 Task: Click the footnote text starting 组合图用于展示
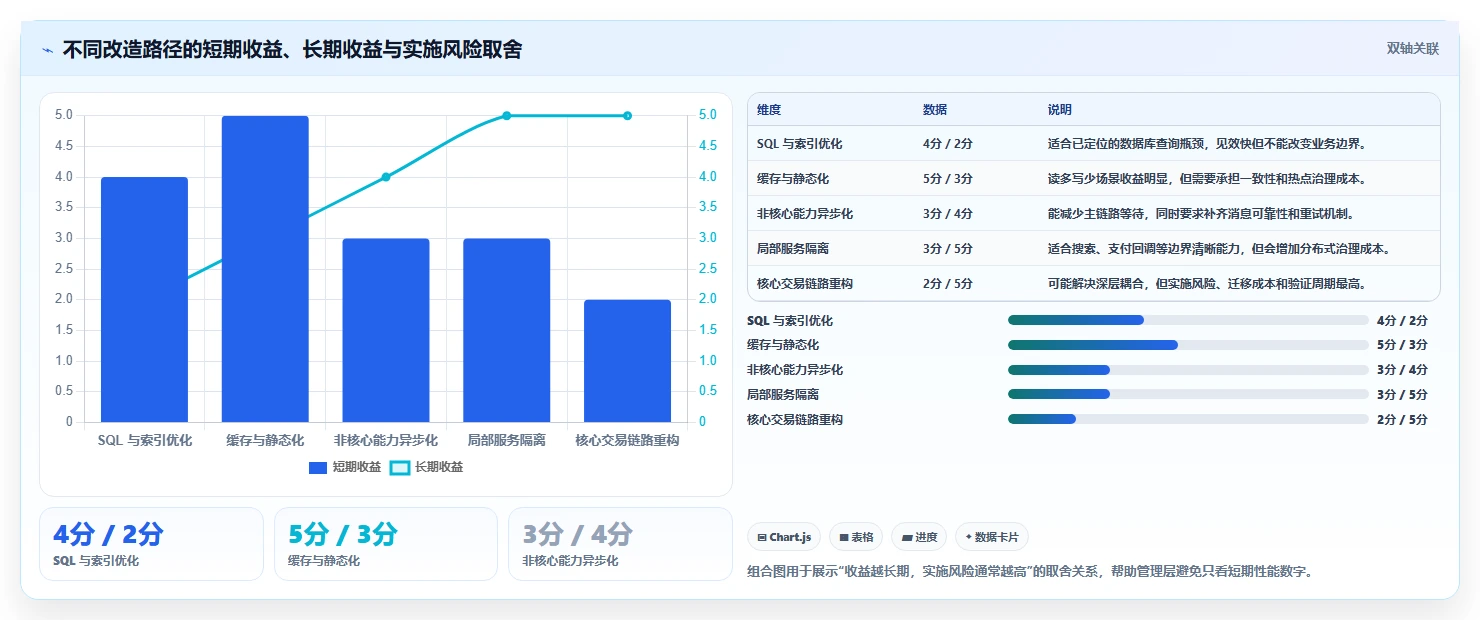[x=1029, y=572]
